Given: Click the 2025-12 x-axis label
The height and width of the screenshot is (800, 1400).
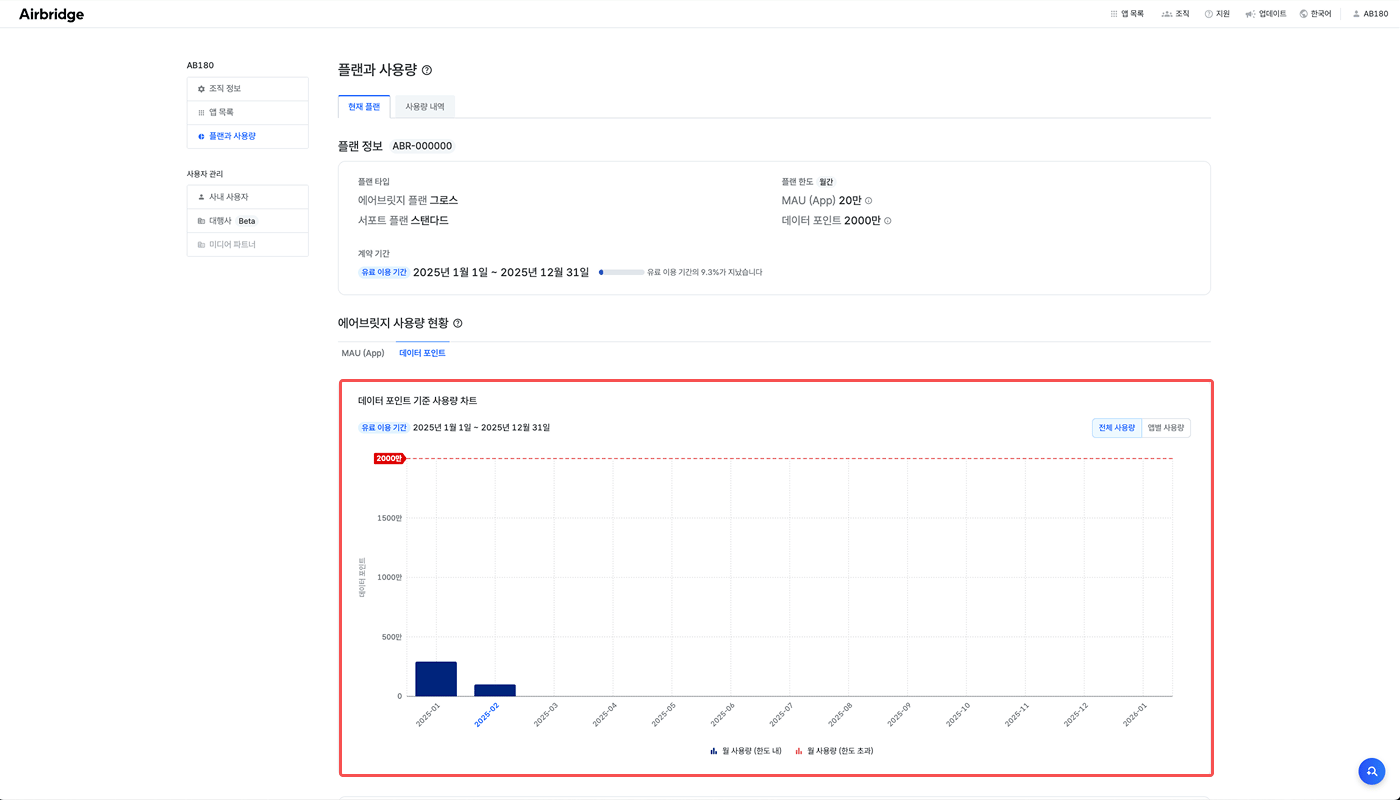Looking at the screenshot, I should pos(1076,714).
